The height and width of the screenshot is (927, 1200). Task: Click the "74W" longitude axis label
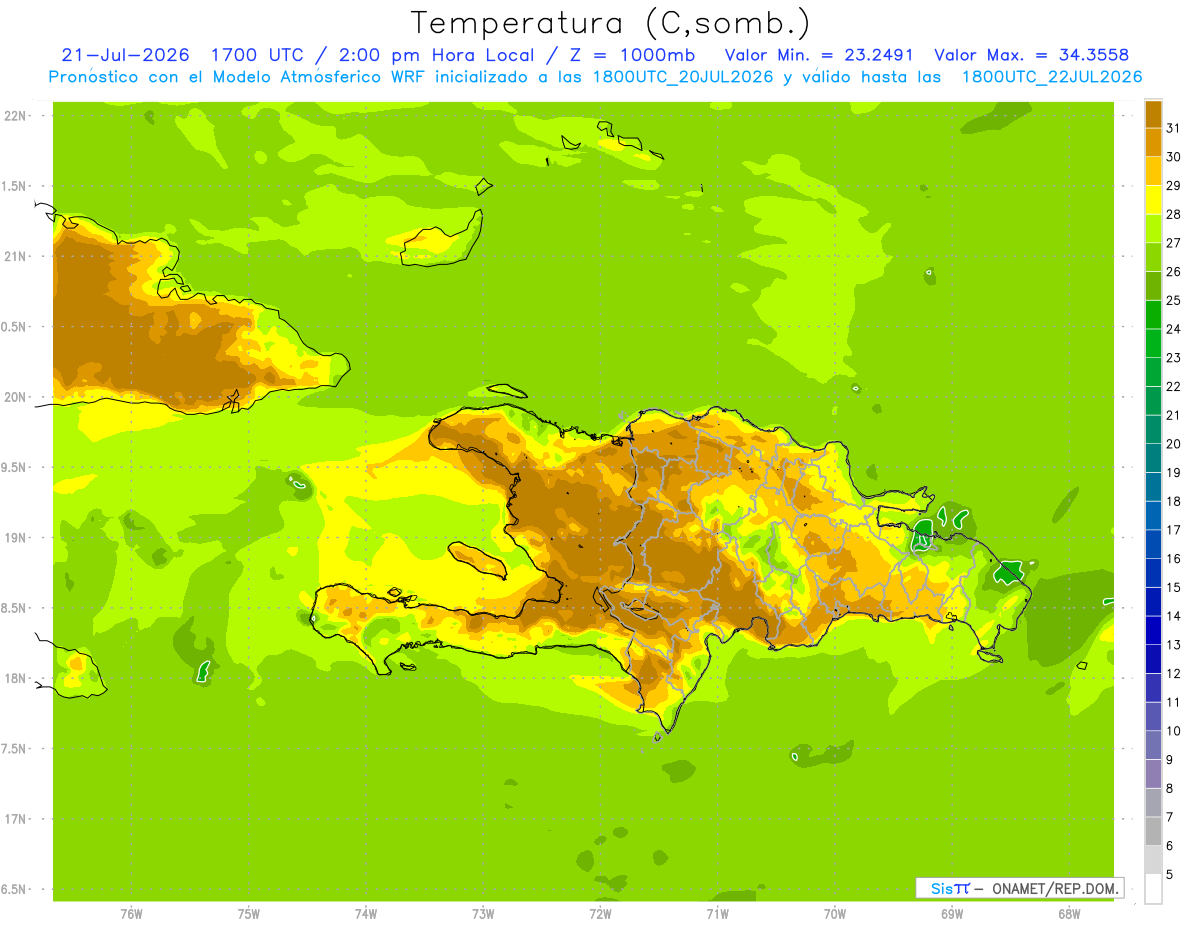tap(366, 914)
